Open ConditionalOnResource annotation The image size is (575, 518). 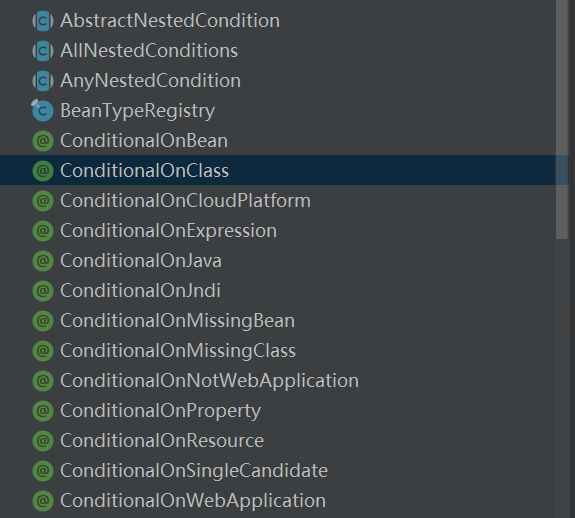click(162, 441)
